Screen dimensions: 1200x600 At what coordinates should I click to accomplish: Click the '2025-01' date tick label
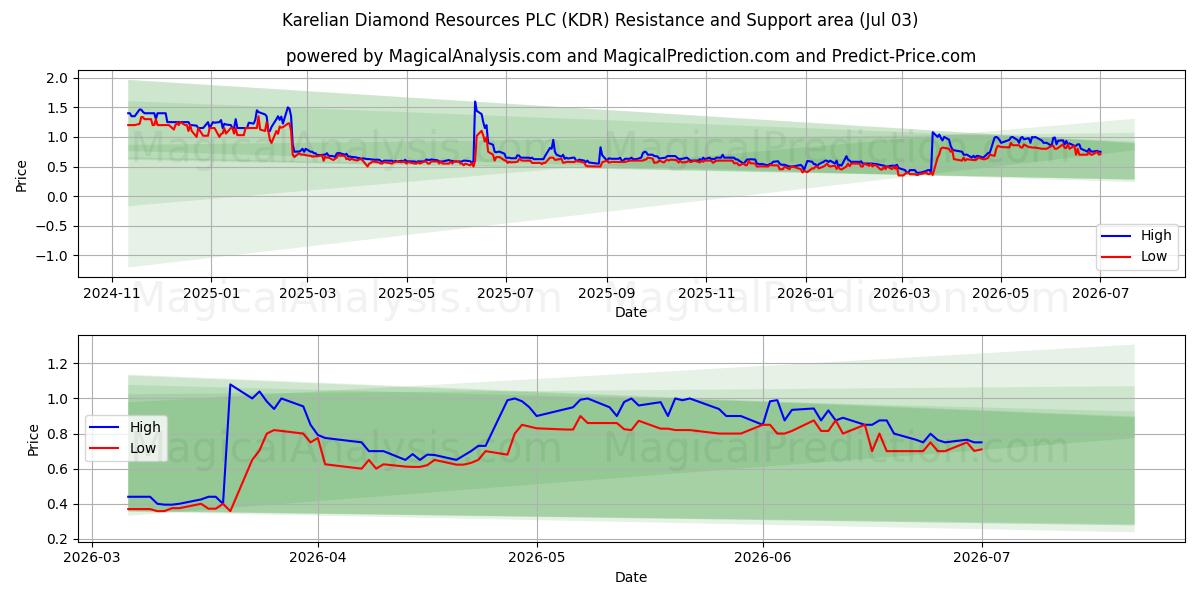211,293
